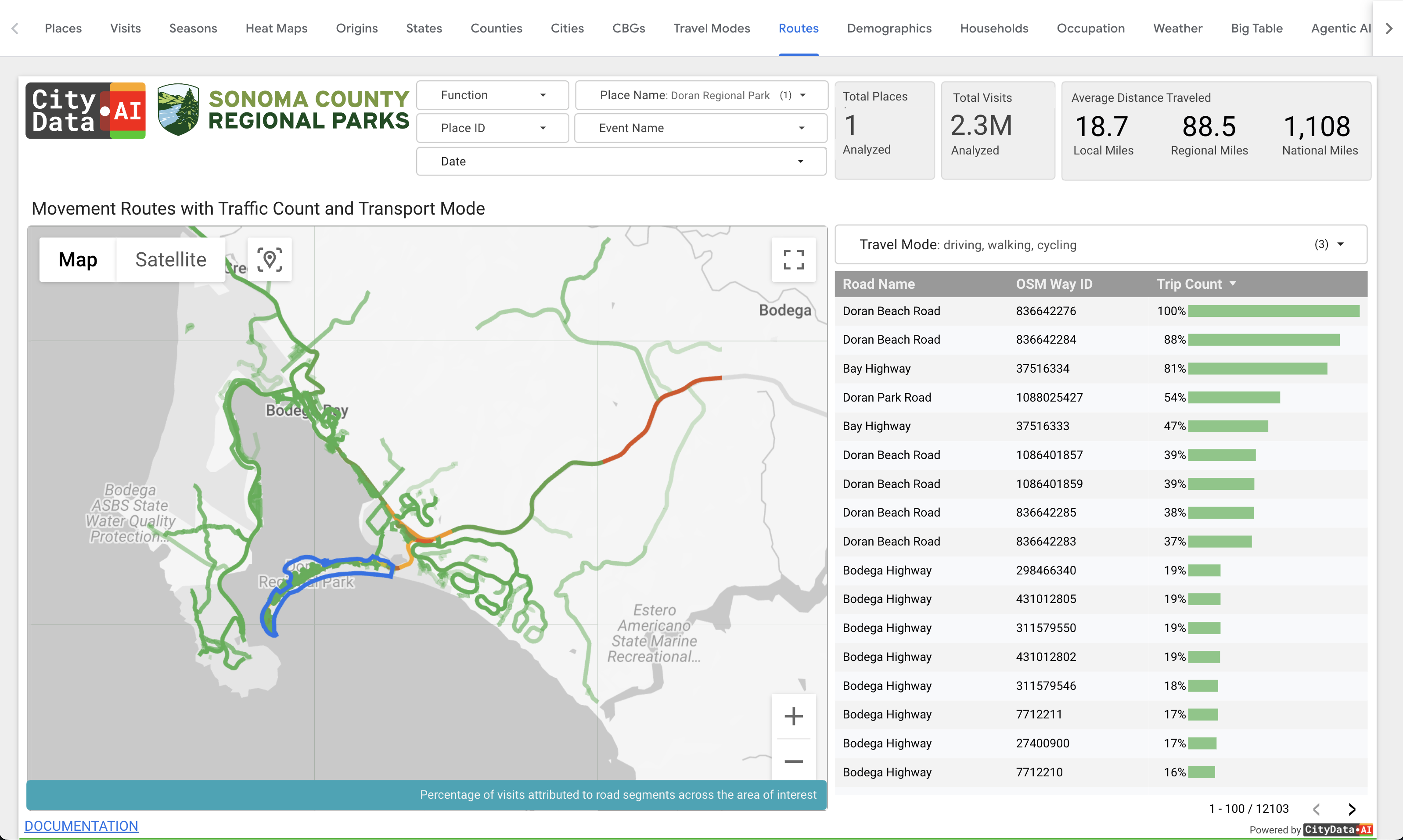This screenshot has height=840, width=1403.
Task: Open the Event Name dropdown
Action: [x=701, y=128]
